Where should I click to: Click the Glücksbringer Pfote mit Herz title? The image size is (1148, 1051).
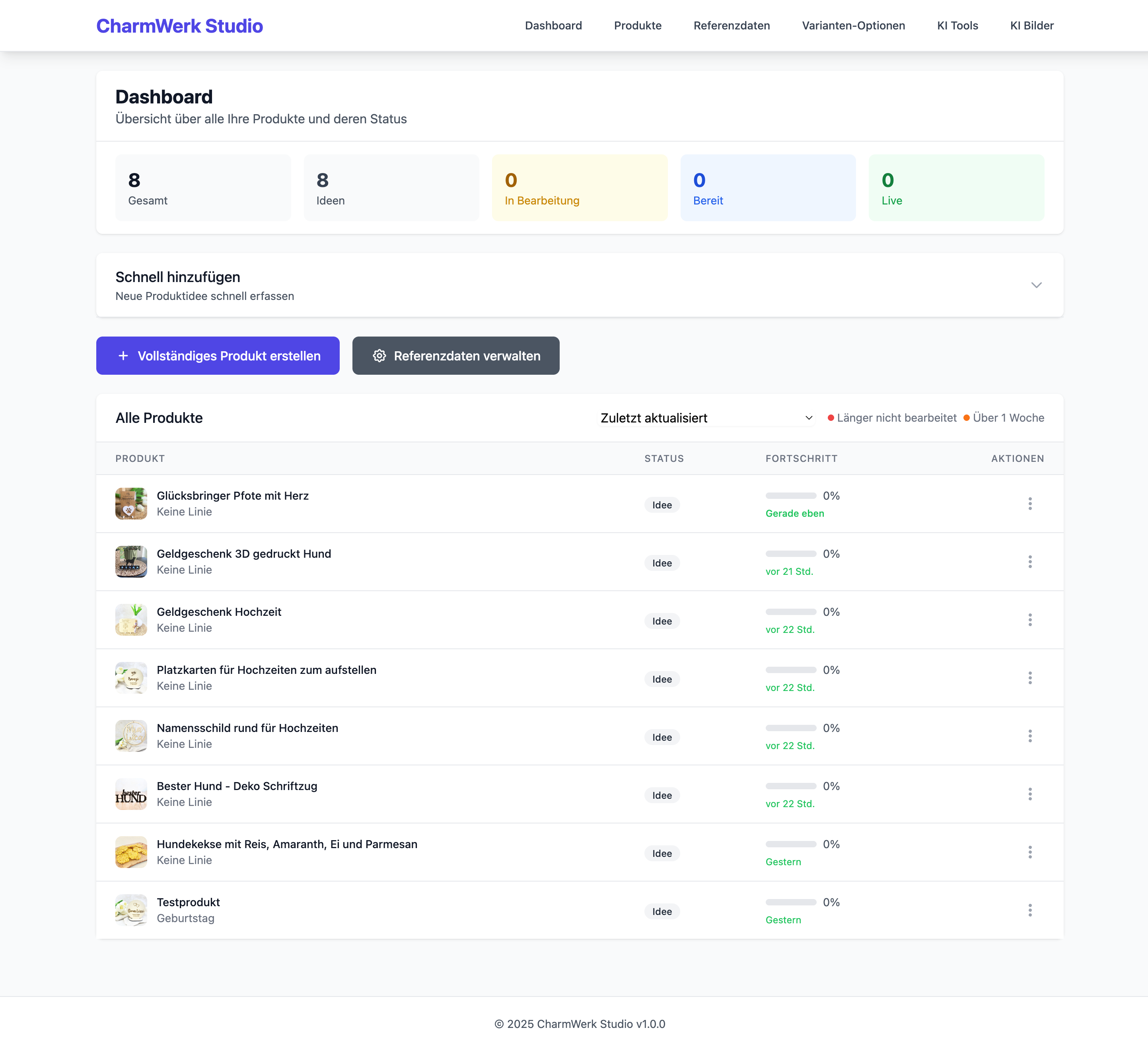tap(232, 496)
